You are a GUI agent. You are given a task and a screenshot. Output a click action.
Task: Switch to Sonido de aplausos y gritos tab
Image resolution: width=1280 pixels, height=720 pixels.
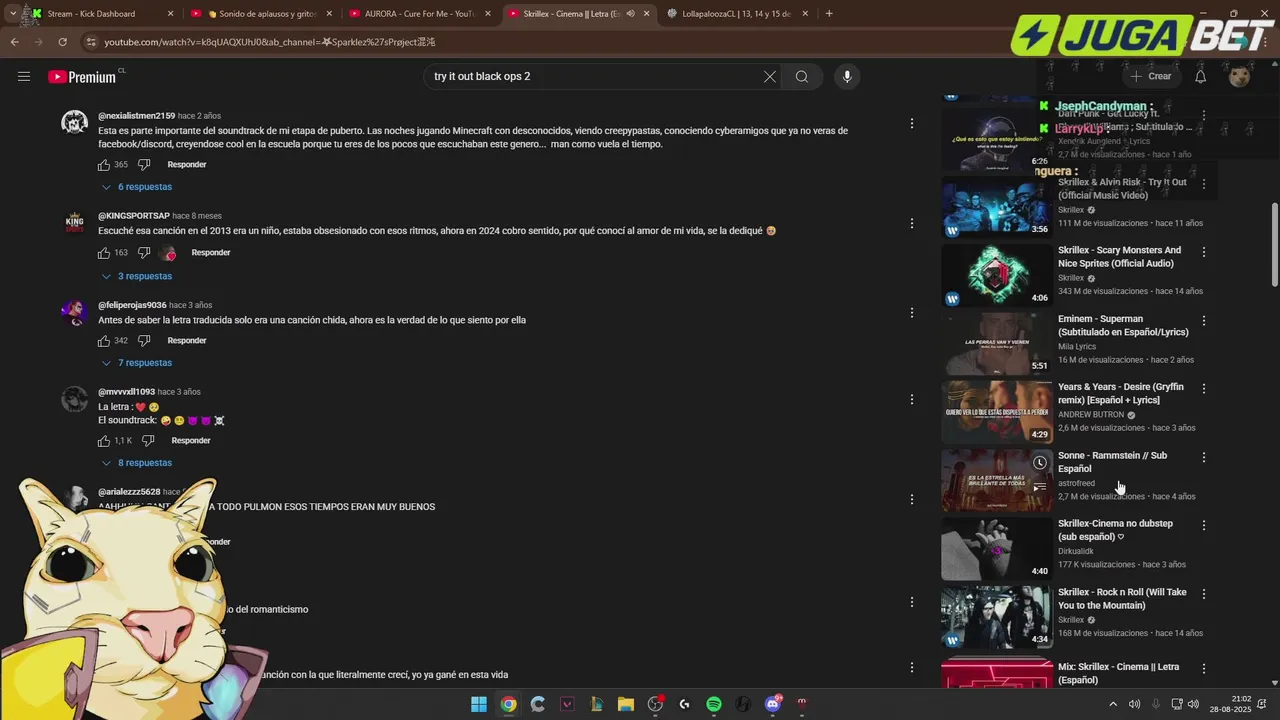pyautogui.click(x=260, y=14)
